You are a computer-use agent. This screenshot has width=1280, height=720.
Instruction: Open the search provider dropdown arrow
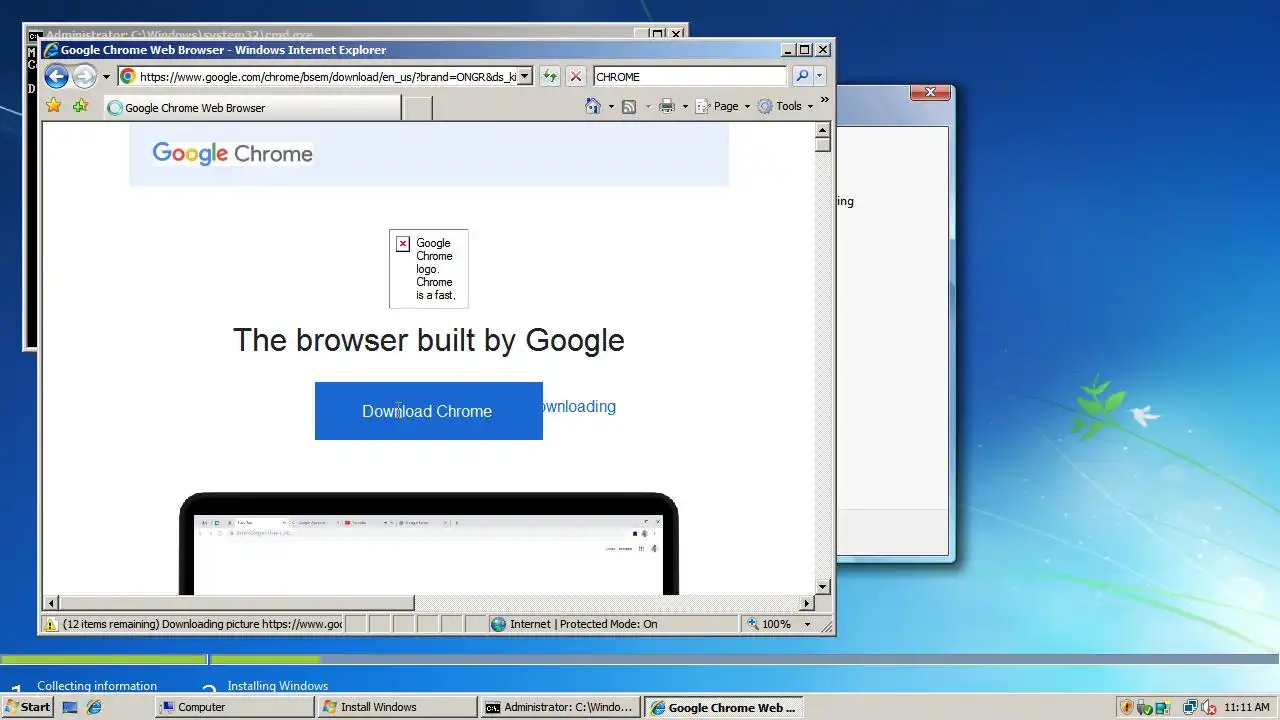tap(819, 76)
